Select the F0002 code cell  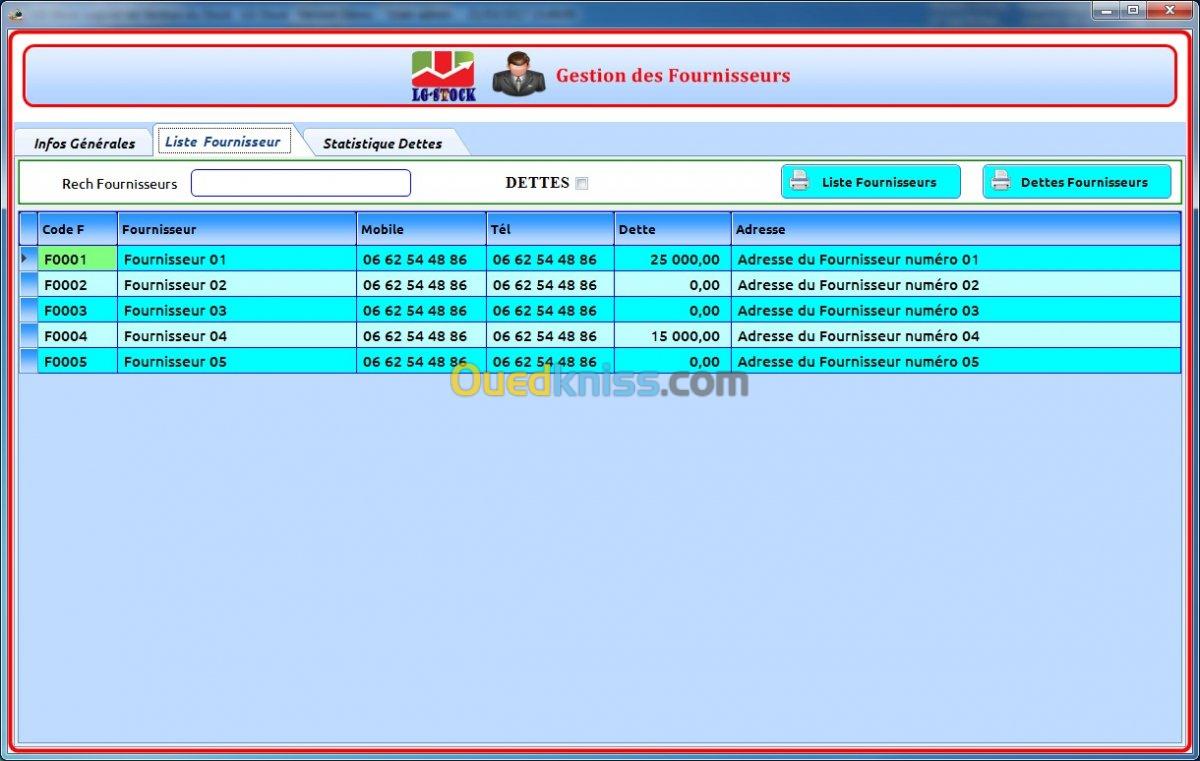[77, 285]
